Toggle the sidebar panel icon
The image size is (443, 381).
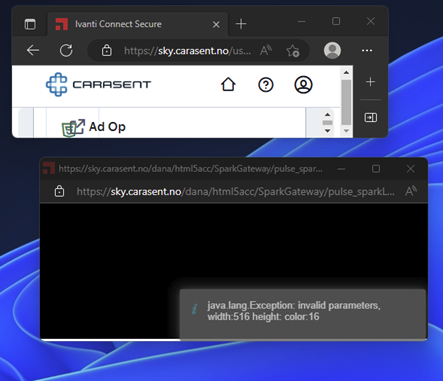pyautogui.click(x=371, y=117)
